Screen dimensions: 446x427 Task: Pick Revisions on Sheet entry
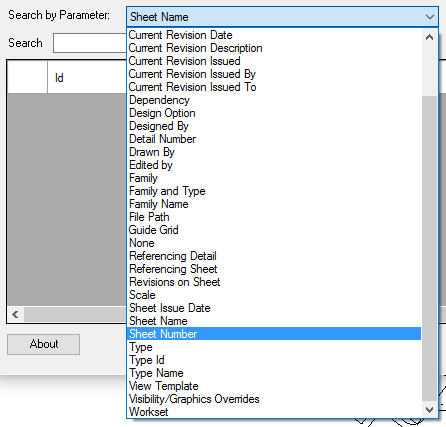(x=274, y=282)
